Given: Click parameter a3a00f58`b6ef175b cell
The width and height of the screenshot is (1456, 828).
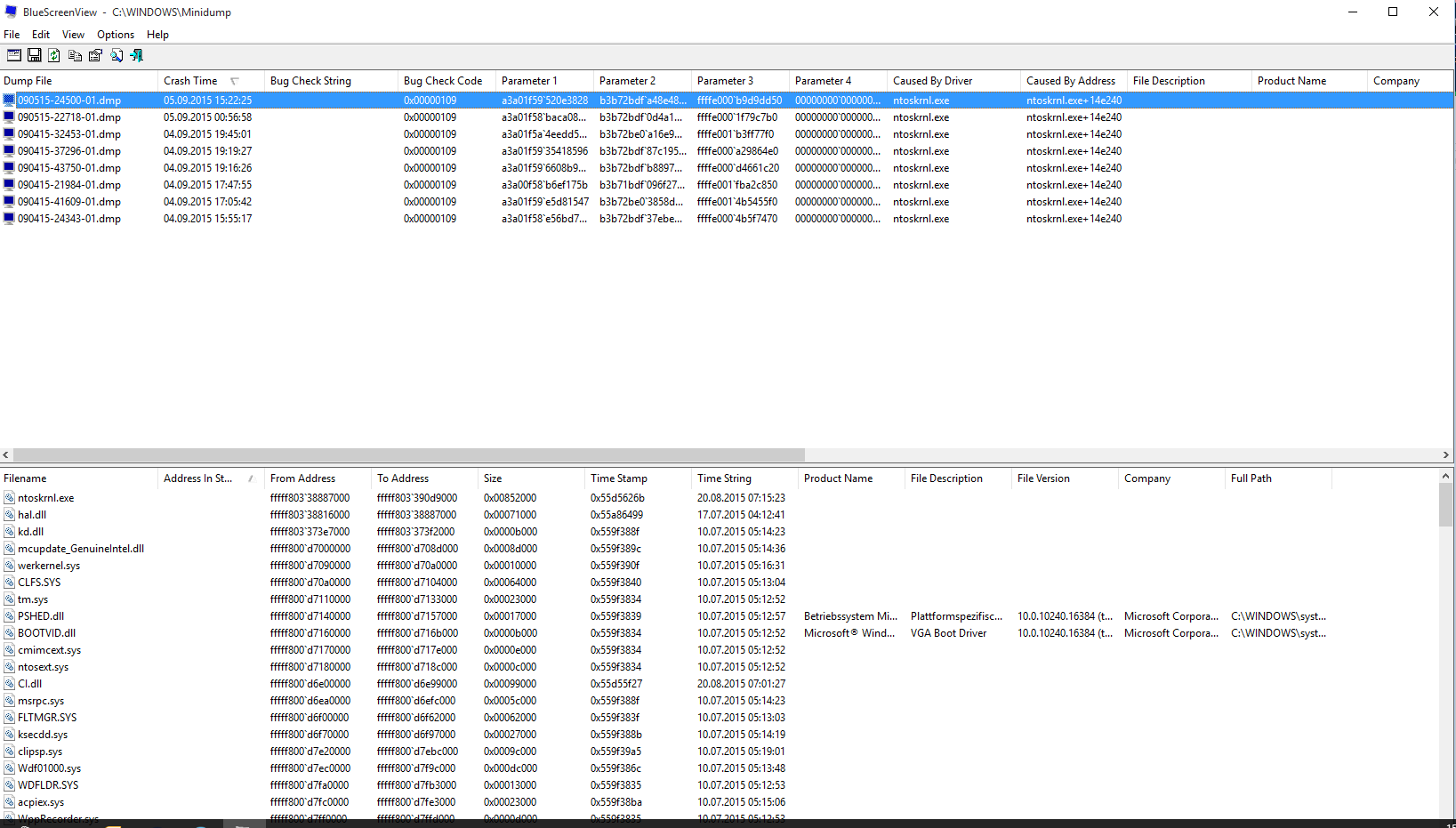Looking at the screenshot, I should 544,185.
